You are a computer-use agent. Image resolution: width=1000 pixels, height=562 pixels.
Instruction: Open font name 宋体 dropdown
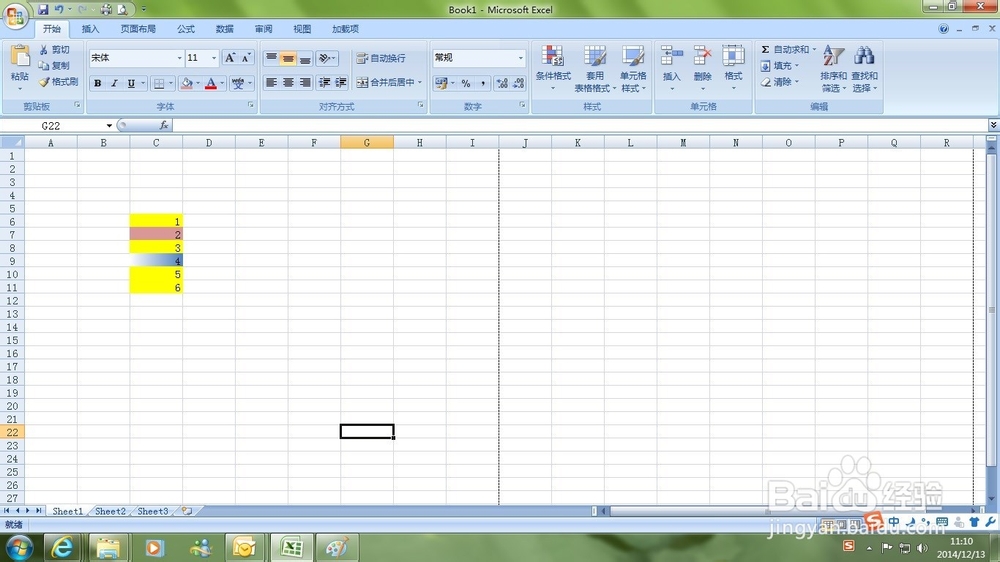[x=179, y=58]
